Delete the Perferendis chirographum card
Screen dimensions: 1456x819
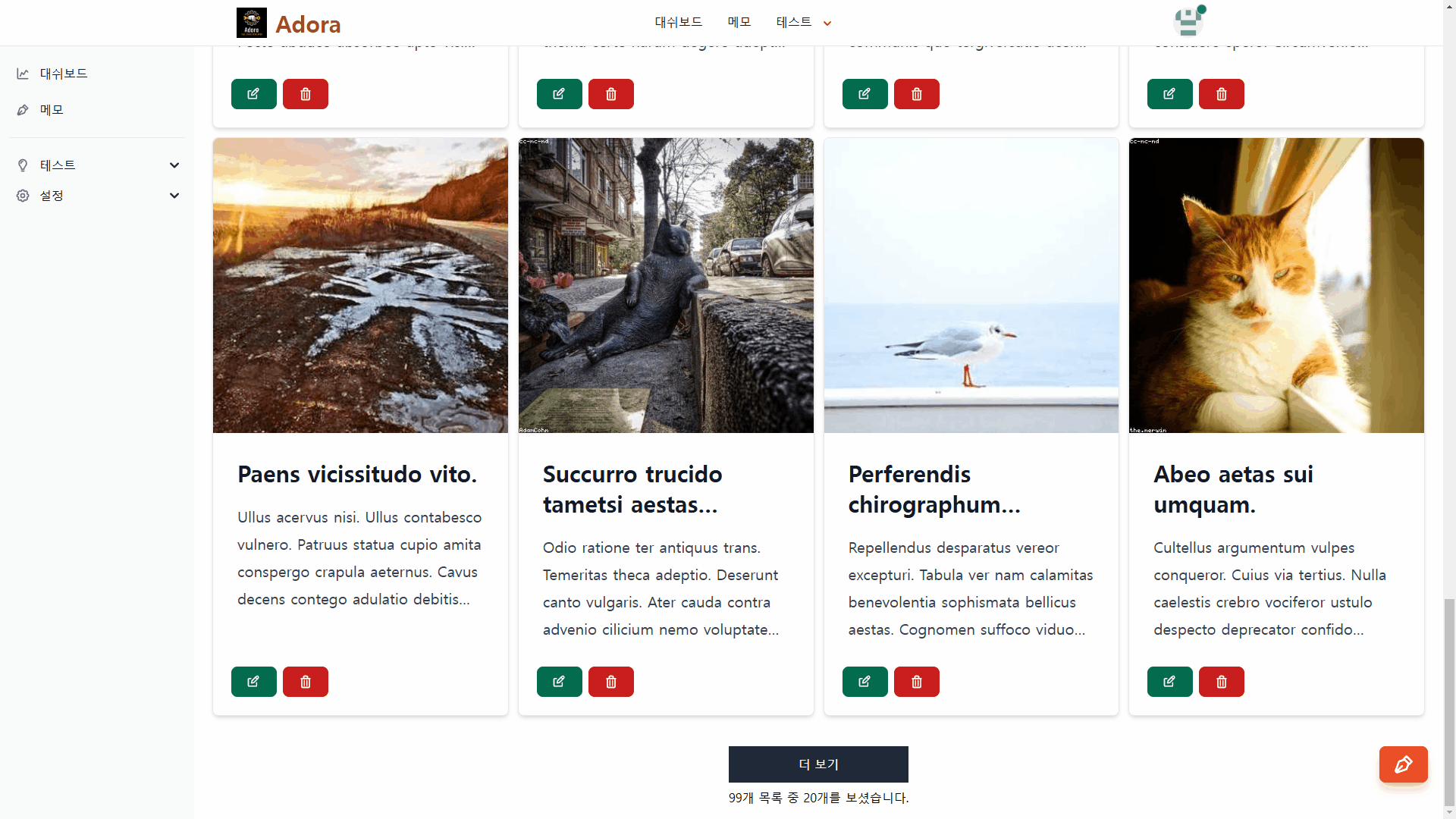[916, 682]
